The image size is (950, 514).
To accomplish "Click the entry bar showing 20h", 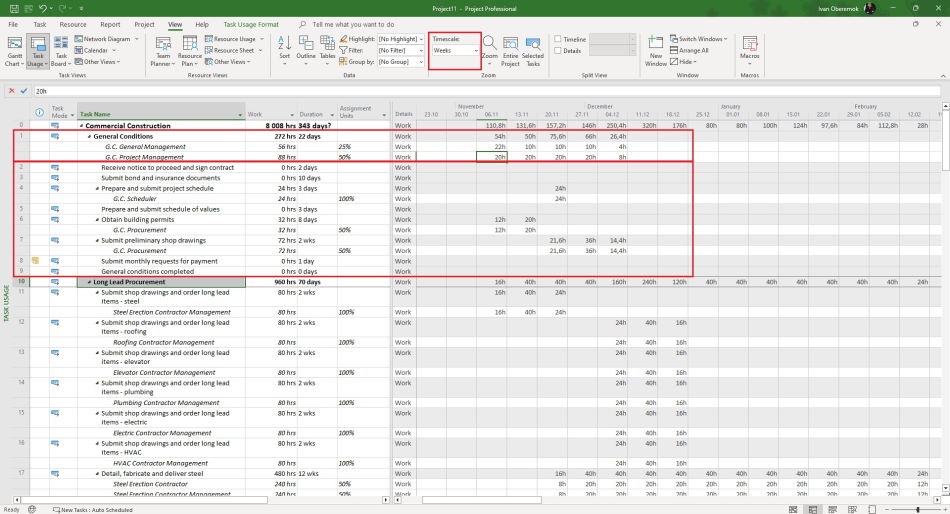I will (x=487, y=91).
